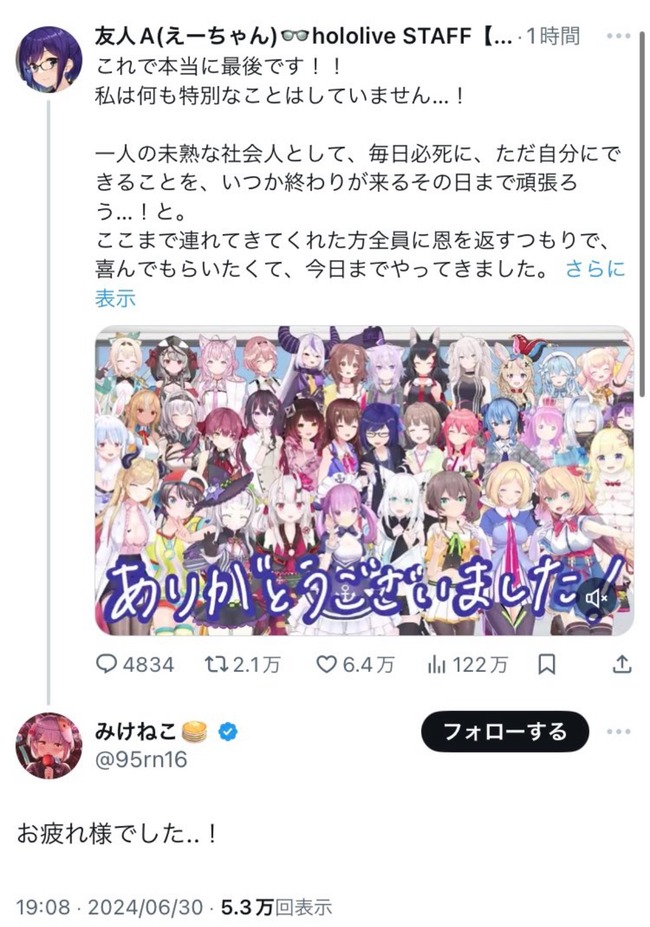This screenshot has width=650, height=927.
Task: Open the reply icon showing 4834 comments
Action: click(x=106, y=665)
